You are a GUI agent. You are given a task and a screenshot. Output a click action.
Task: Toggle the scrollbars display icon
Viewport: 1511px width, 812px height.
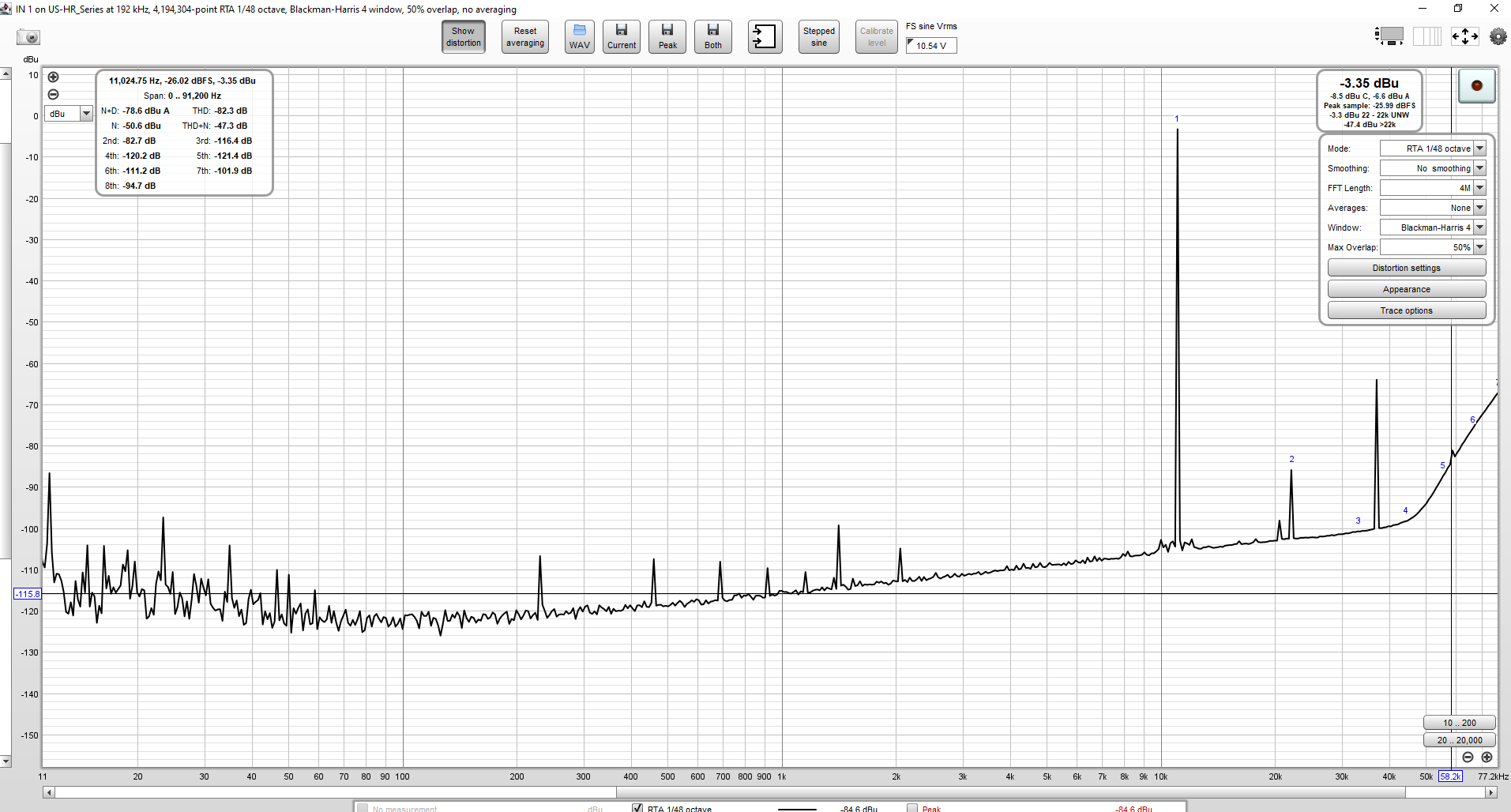tap(1389, 36)
